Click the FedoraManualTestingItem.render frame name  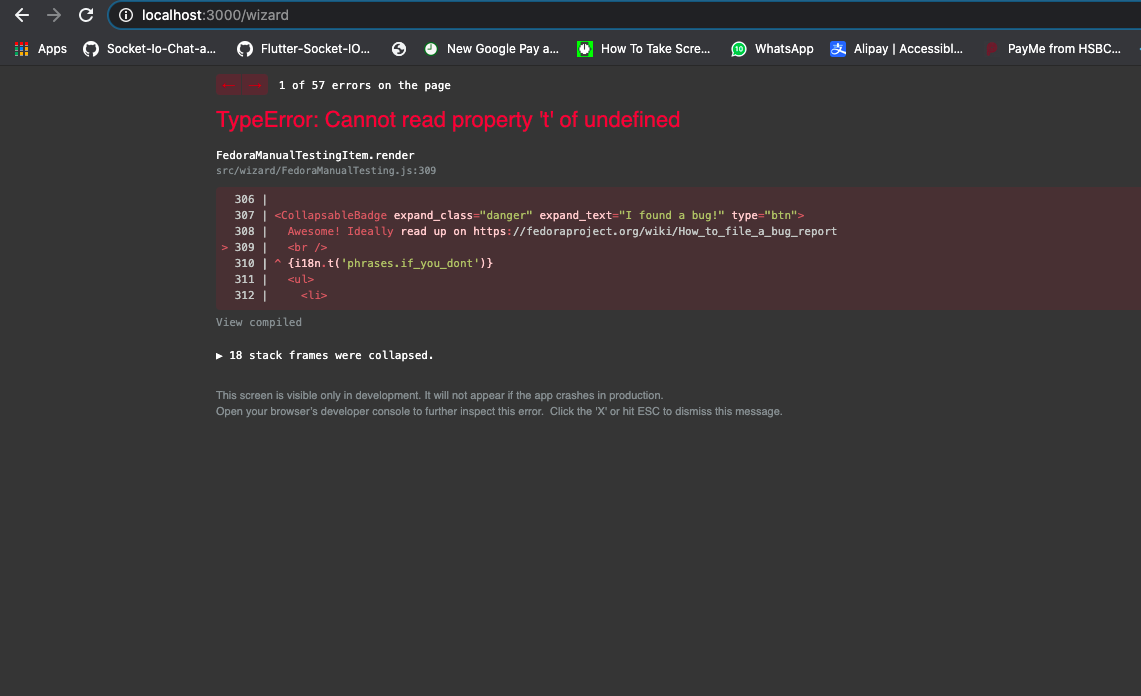315,155
